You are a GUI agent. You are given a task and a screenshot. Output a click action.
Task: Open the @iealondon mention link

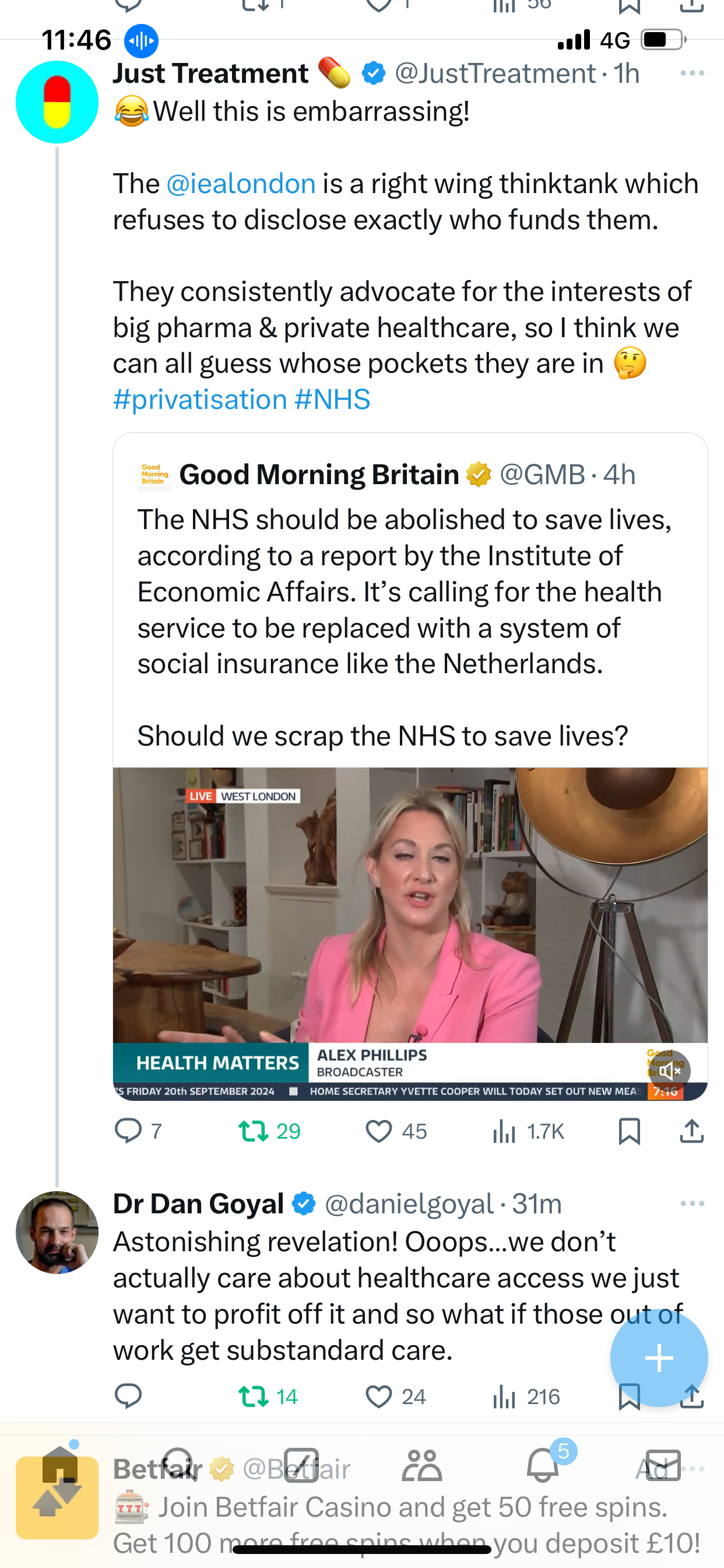[241, 184]
